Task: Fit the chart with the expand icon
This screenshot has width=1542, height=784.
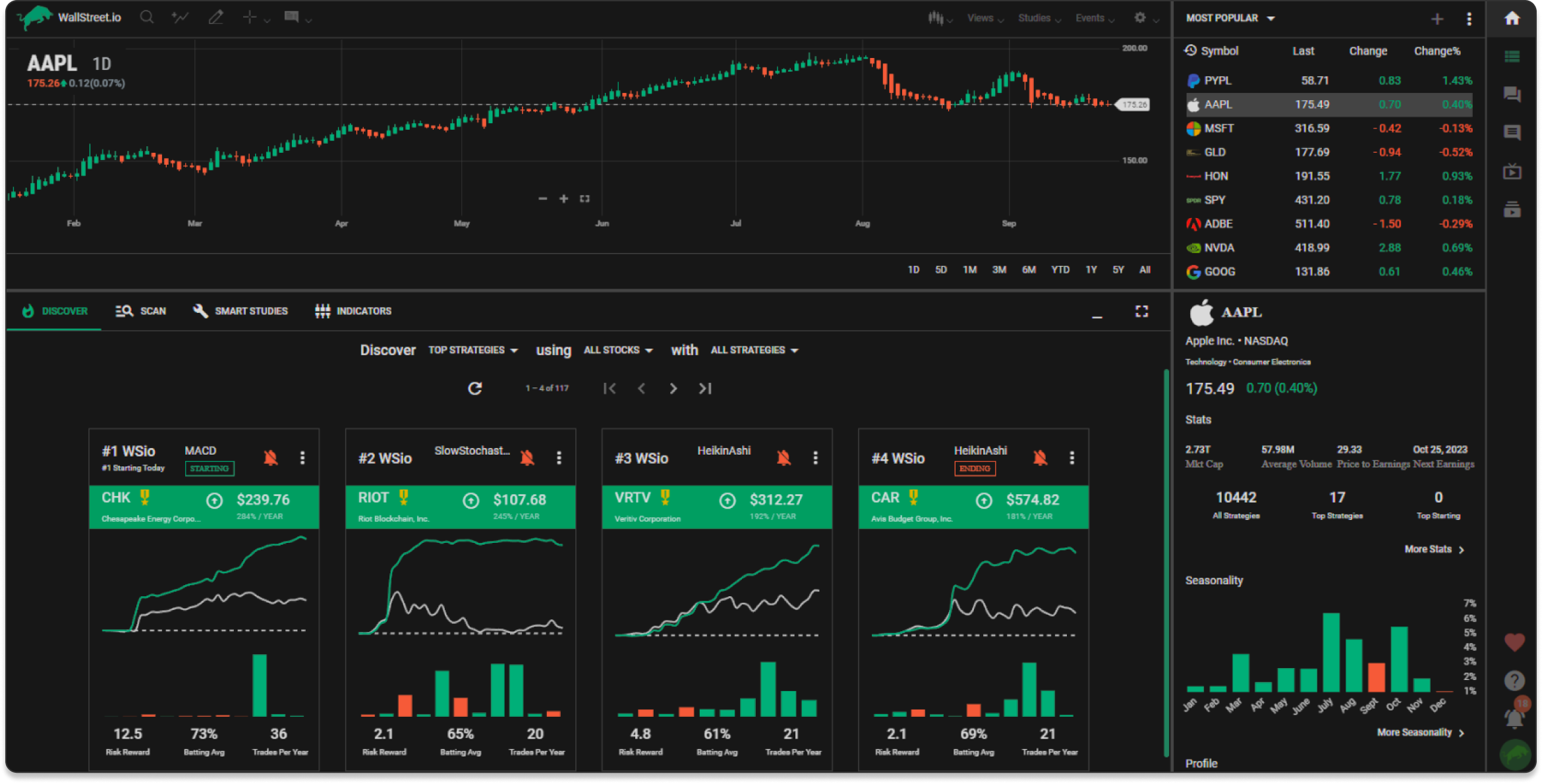Action: pos(585,198)
